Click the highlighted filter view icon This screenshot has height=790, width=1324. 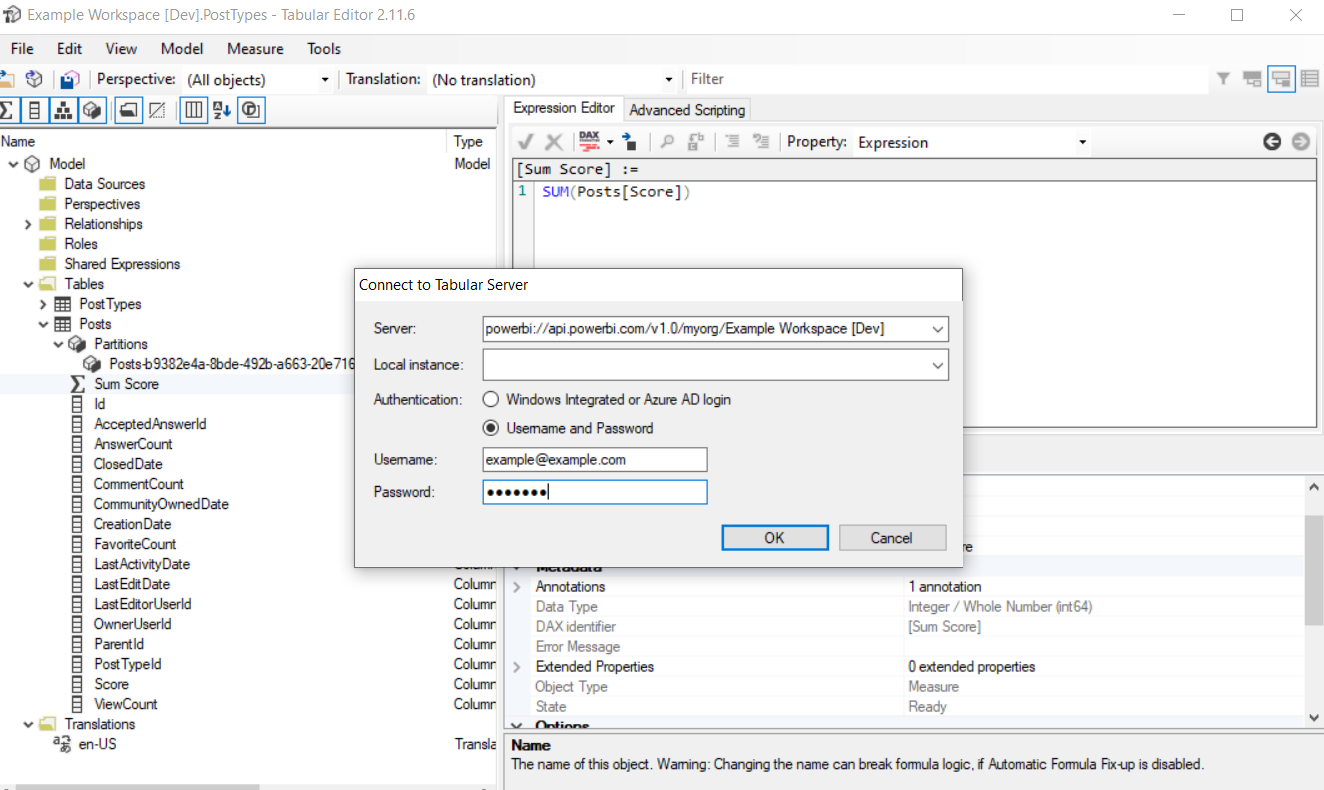(x=1281, y=79)
